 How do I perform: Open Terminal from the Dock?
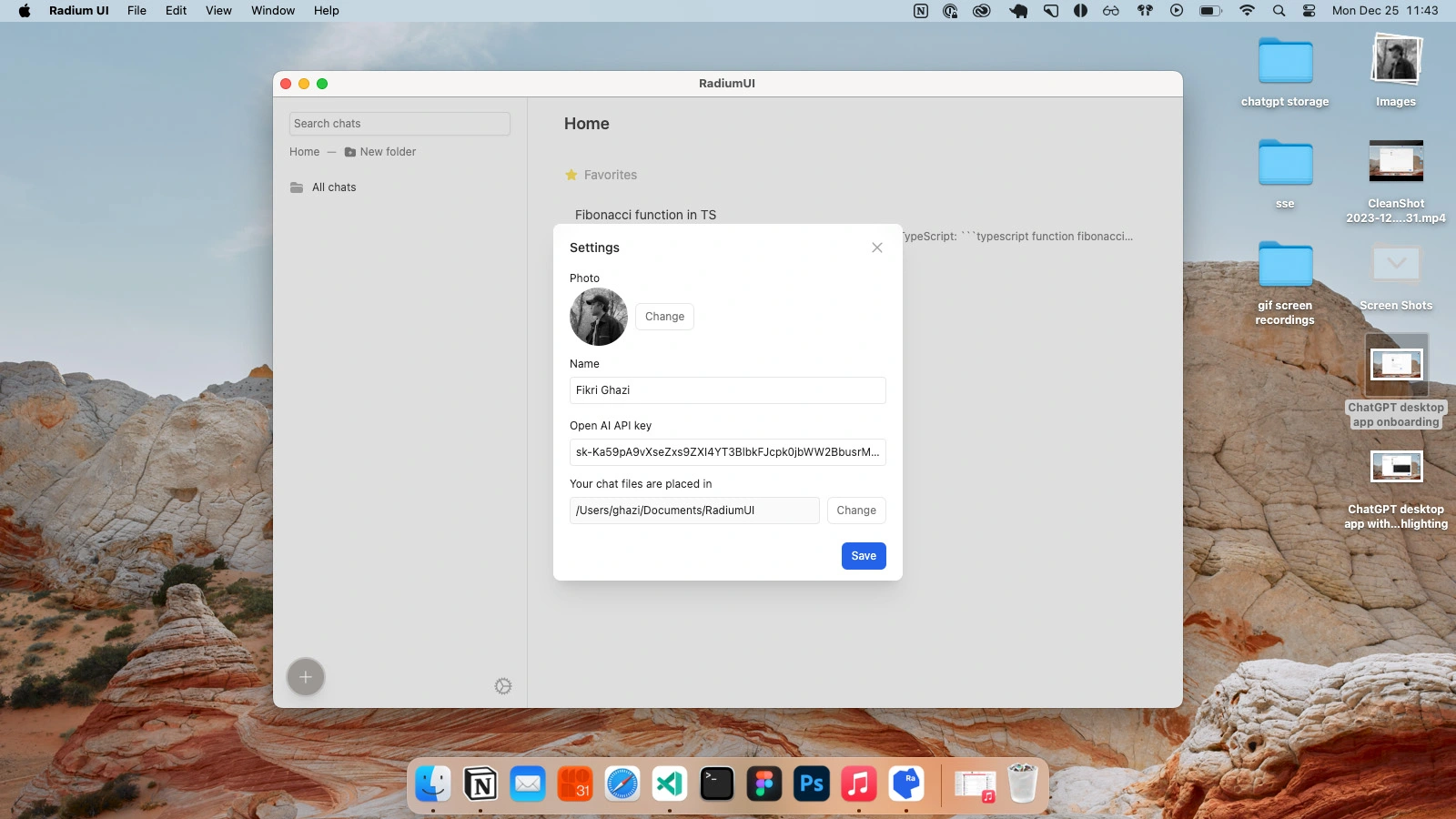pos(717,784)
